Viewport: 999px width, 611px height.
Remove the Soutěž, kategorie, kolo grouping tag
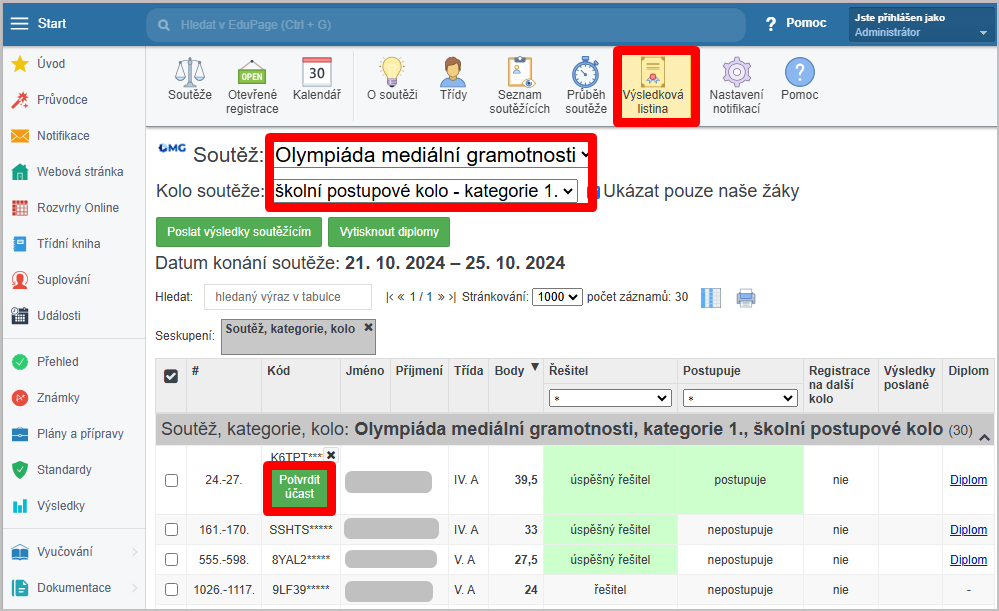point(368,328)
